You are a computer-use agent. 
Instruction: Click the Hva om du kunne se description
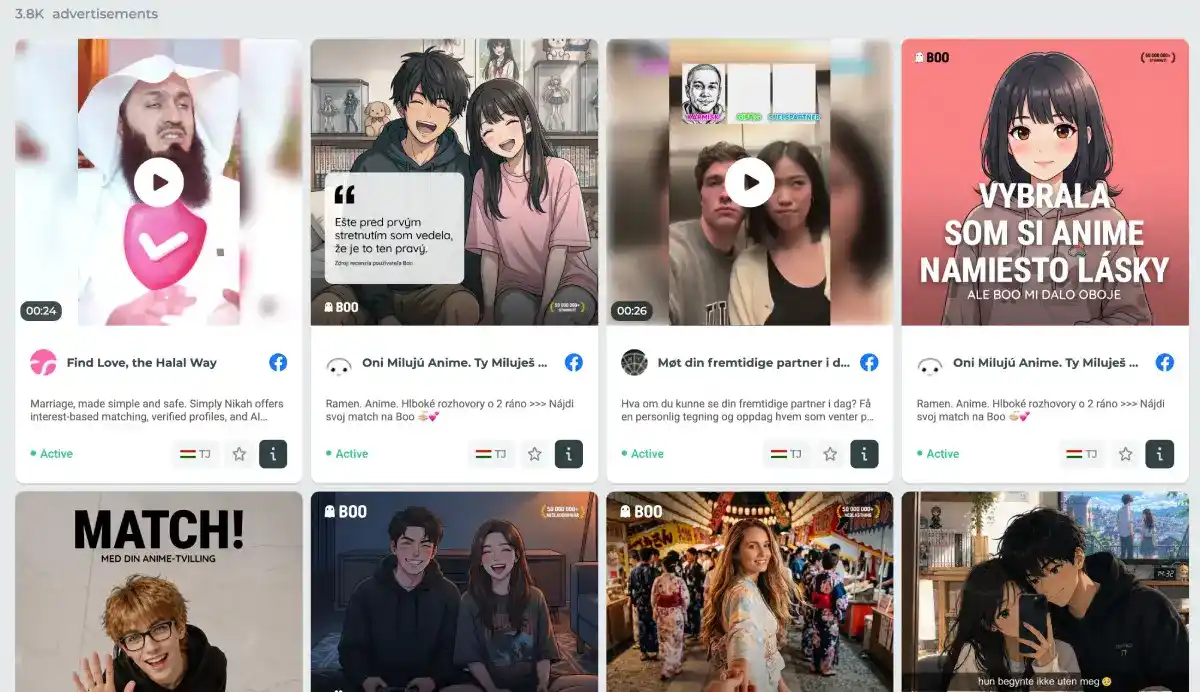pos(748,410)
